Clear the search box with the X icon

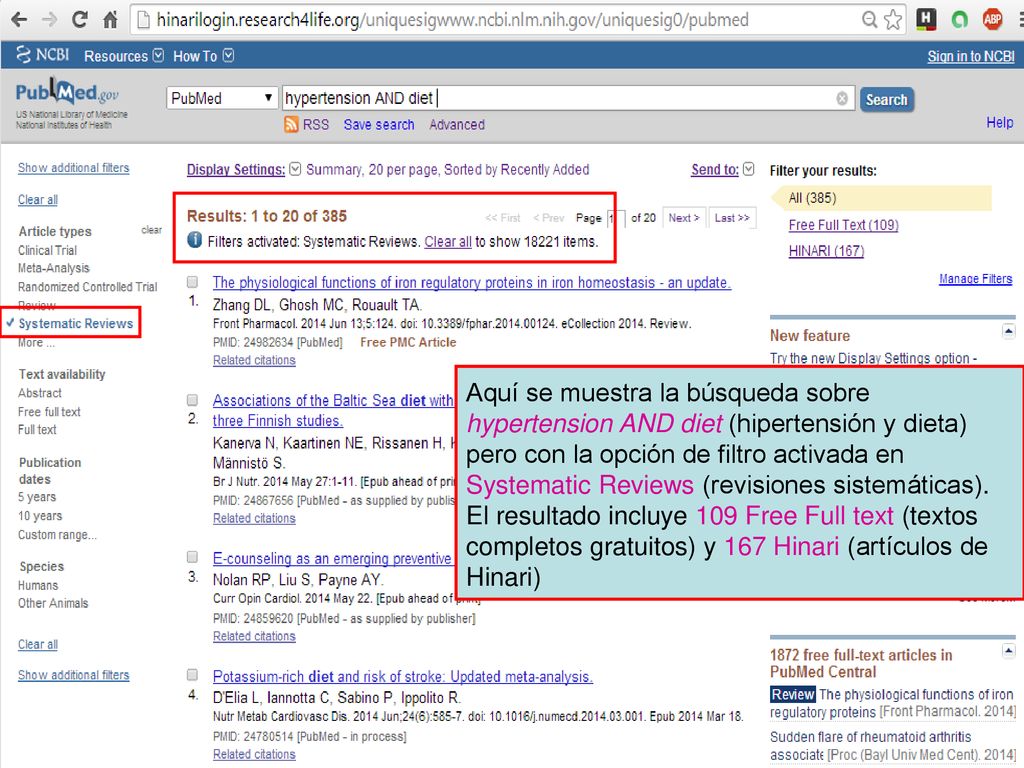click(x=842, y=99)
